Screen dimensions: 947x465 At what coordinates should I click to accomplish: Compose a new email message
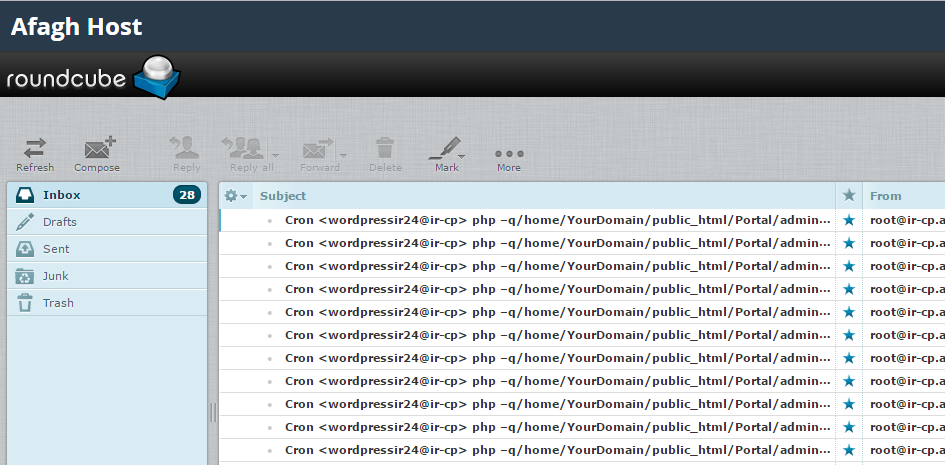pyautogui.click(x=97, y=155)
